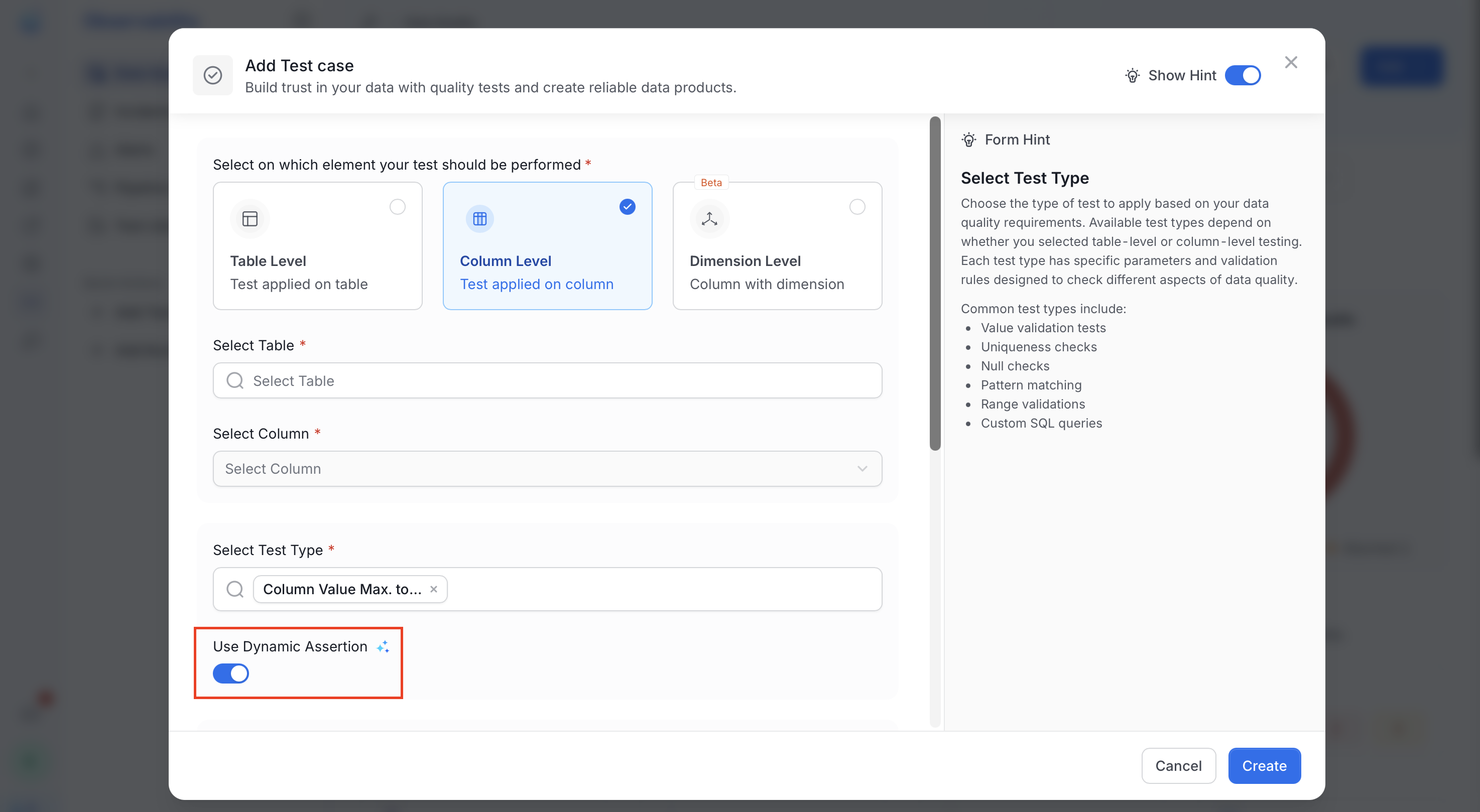Click into the Select Test Type field
1480x812 pixels.
click(x=547, y=589)
